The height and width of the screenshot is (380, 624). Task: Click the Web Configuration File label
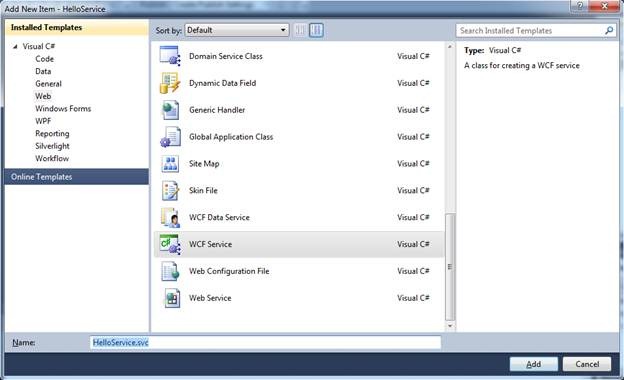coord(229,271)
